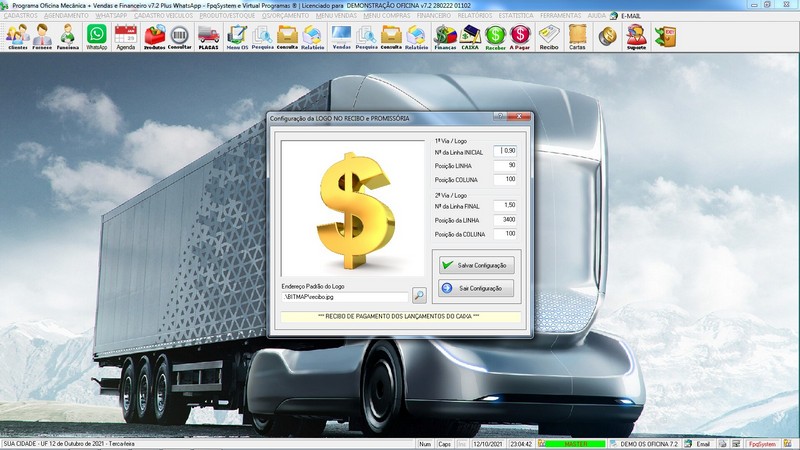Click the green MASTER status bar indicator
The image size is (800, 450).
pyautogui.click(x=576, y=444)
